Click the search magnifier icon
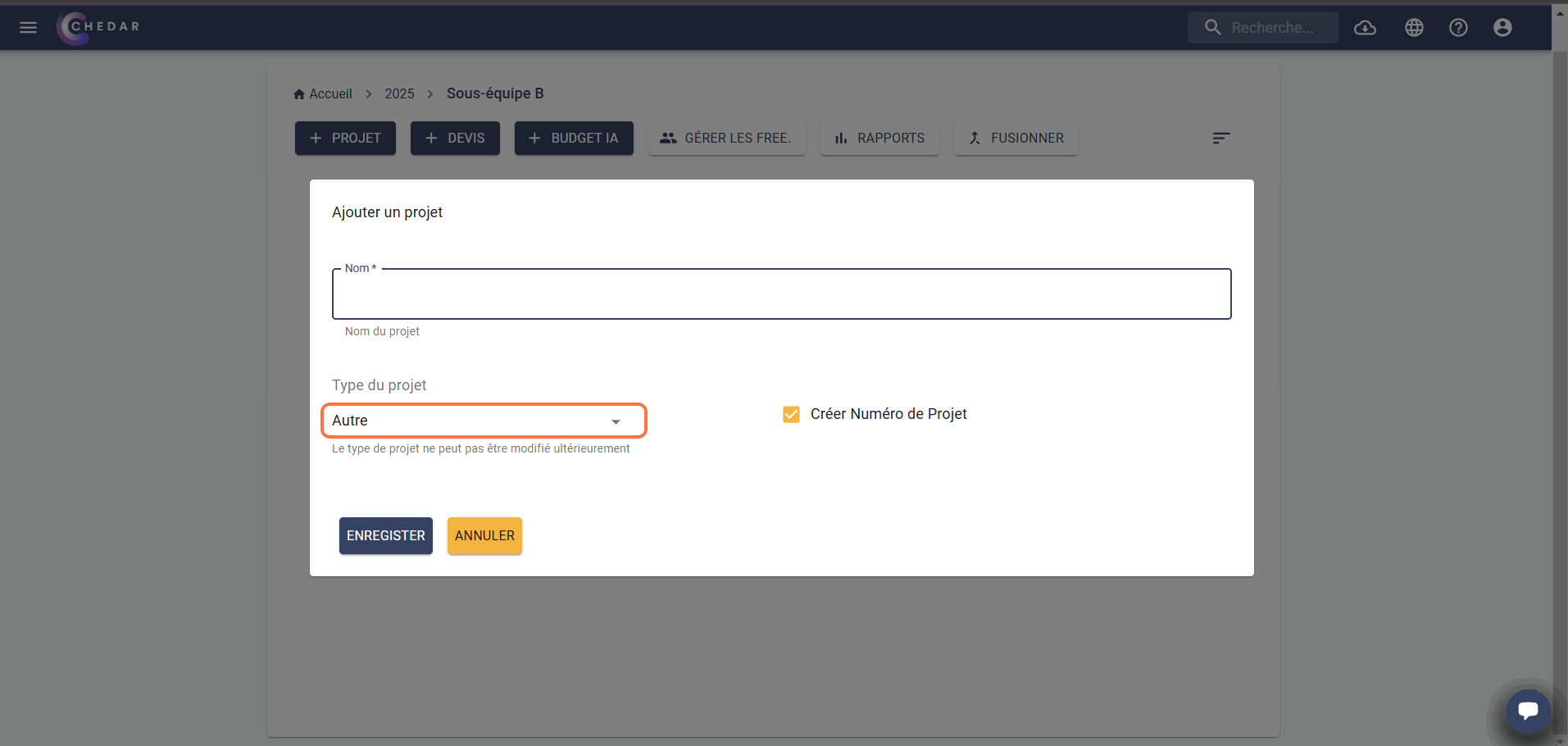The height and width of the screenshot is (746, 1568). (x=1212, y=27)
